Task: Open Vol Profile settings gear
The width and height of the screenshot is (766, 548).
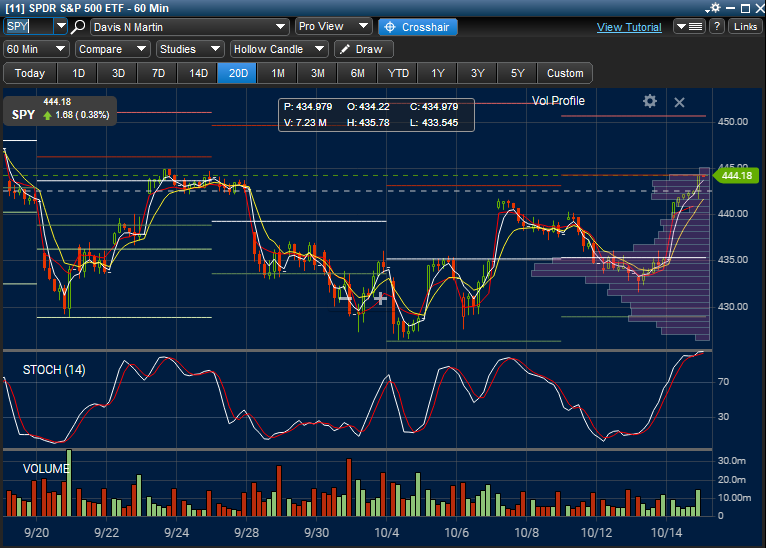Action: [650, 101]
